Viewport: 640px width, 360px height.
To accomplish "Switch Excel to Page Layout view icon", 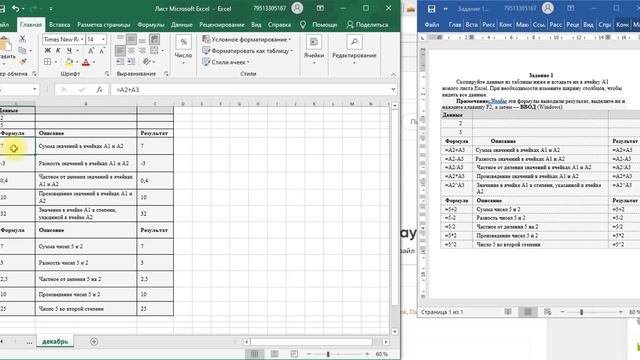I will [274, 353].
